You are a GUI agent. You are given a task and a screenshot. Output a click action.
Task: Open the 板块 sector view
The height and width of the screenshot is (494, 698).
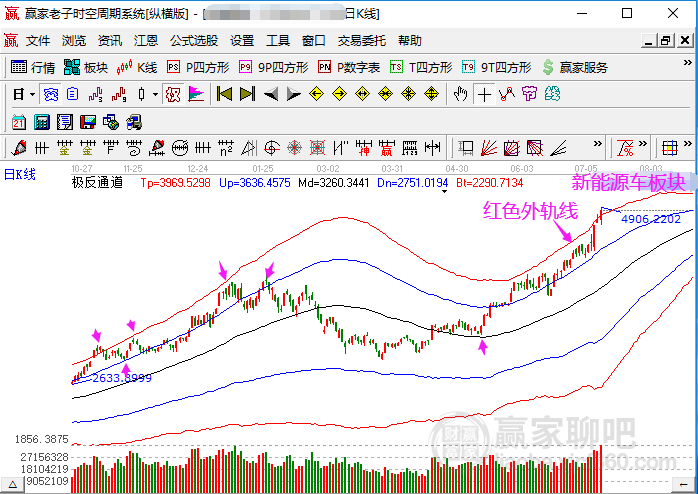pos(85,67)
